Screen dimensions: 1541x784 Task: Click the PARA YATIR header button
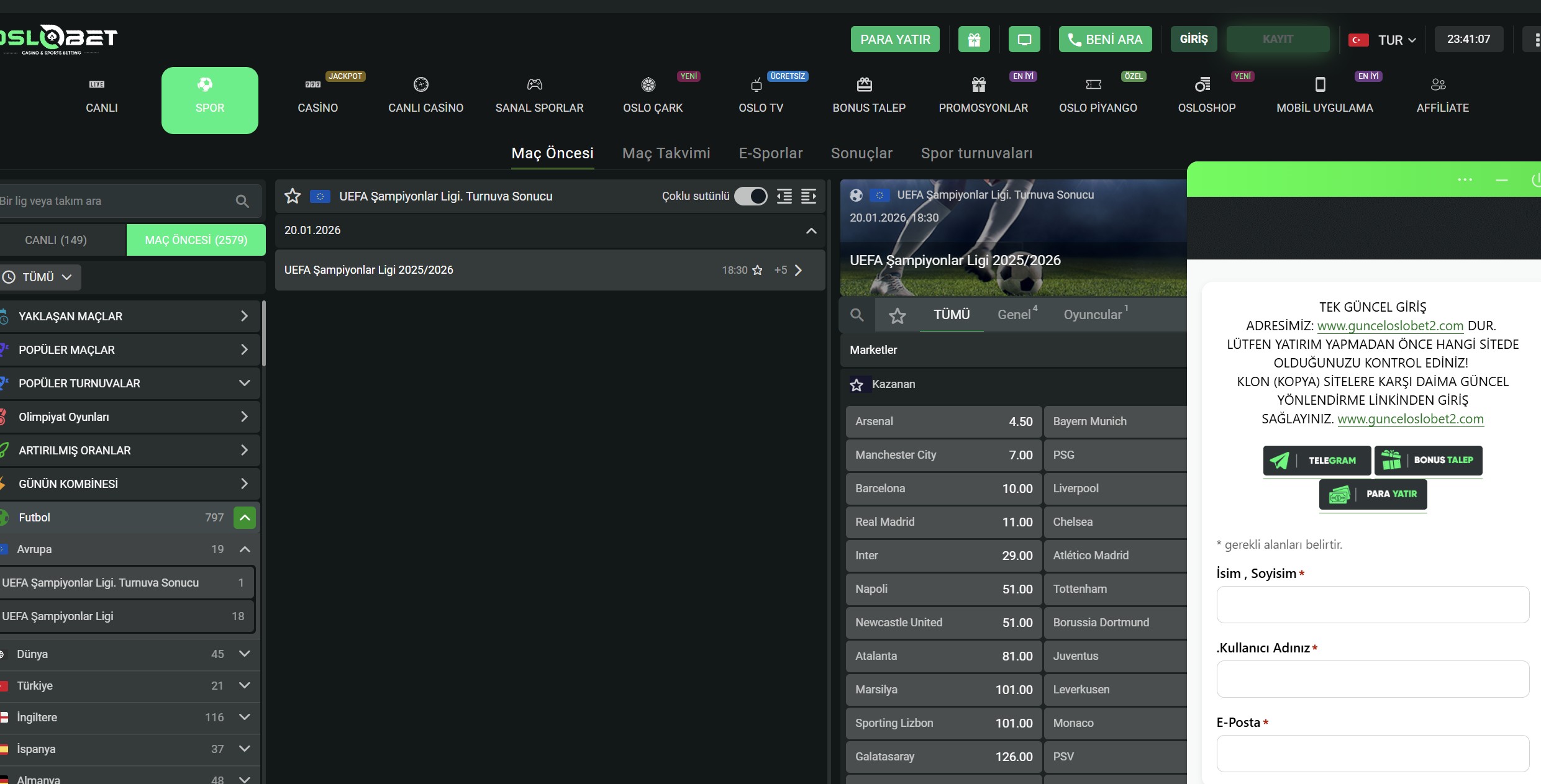[x=894, y=39]
